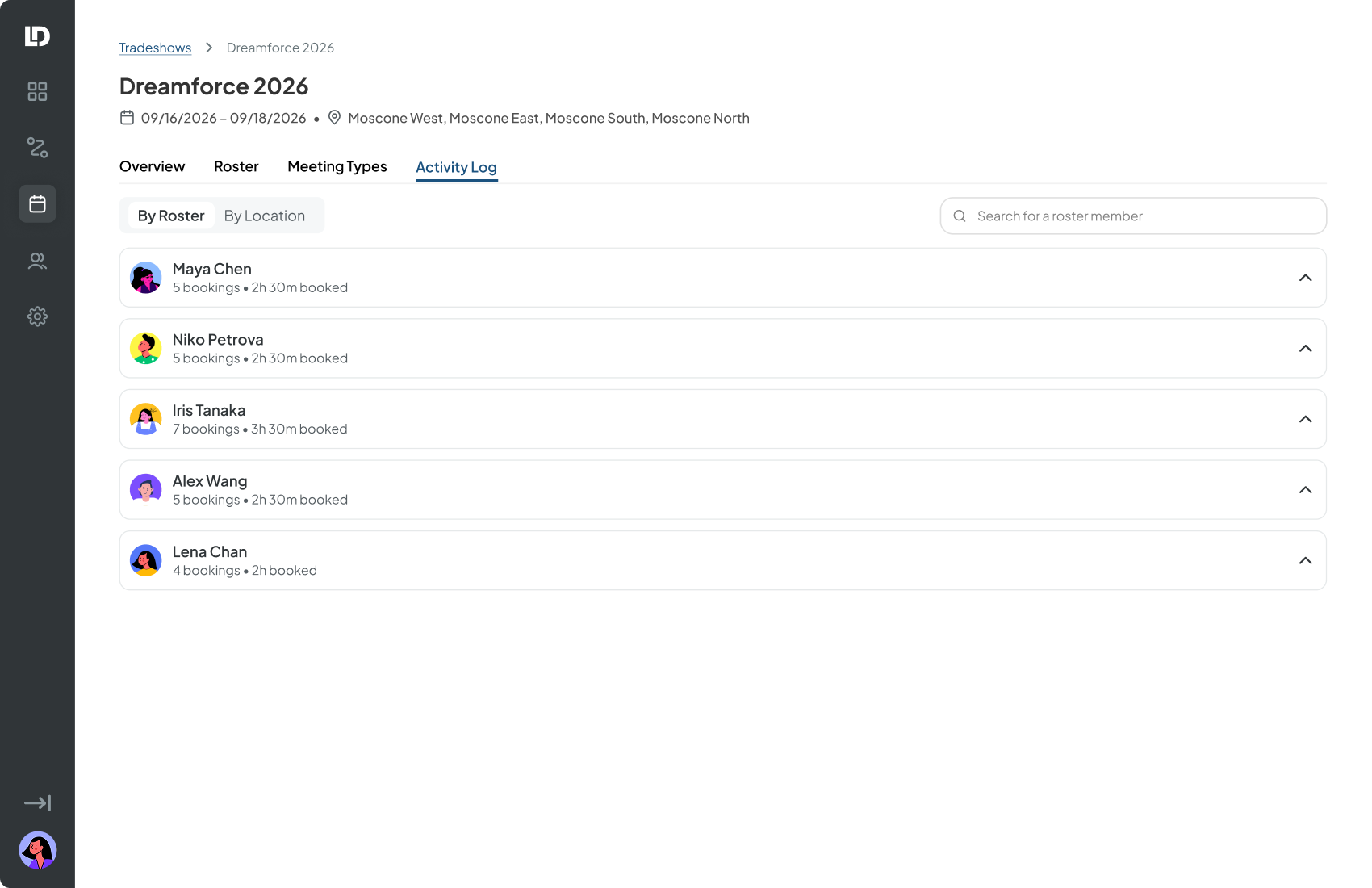Viewport: 1372px width, 888px height.
Task: Click the search magnifier icon
Action: pyautogui.click(x=960, y=216)
